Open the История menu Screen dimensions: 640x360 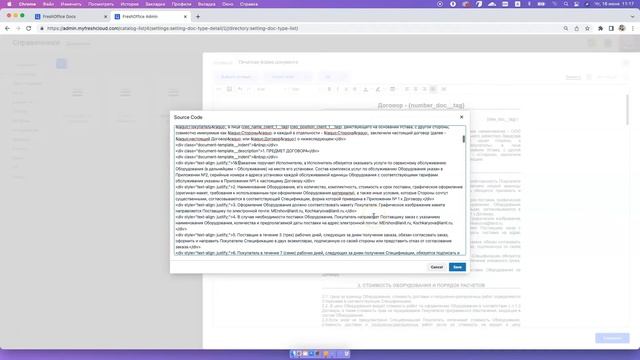pyautogui.click(x=129, y=4)
